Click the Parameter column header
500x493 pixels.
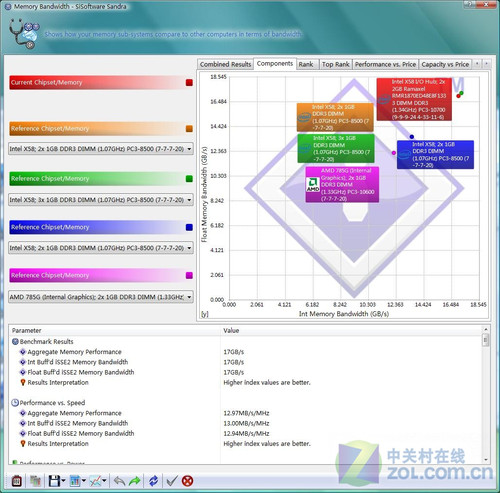pos(115,330)
